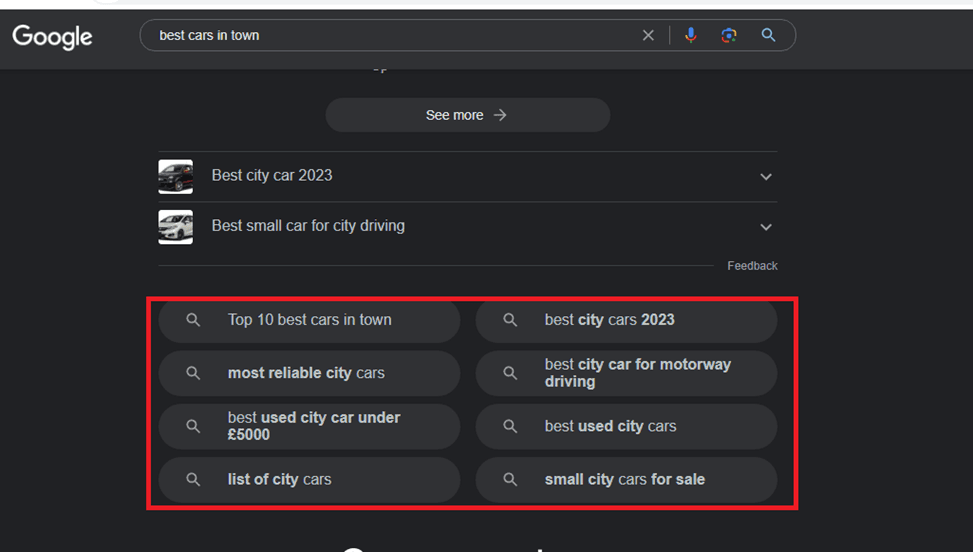Screen dimensions: 973x552
Task: Click the 'See more' button
Action: 467,115
